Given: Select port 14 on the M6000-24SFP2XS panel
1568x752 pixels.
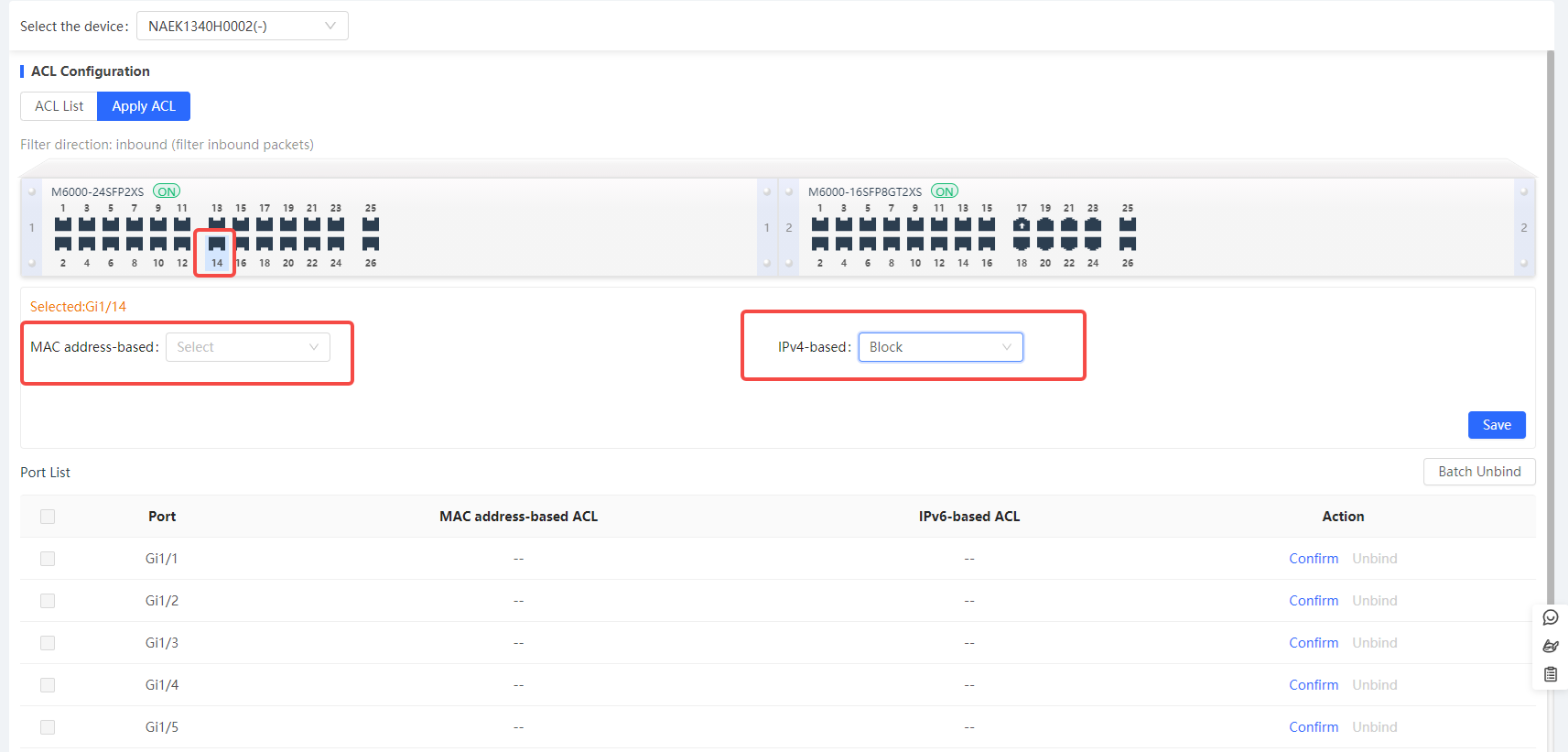Looking at the screenshot, I should pyautogui.click(x=217, y=244).
